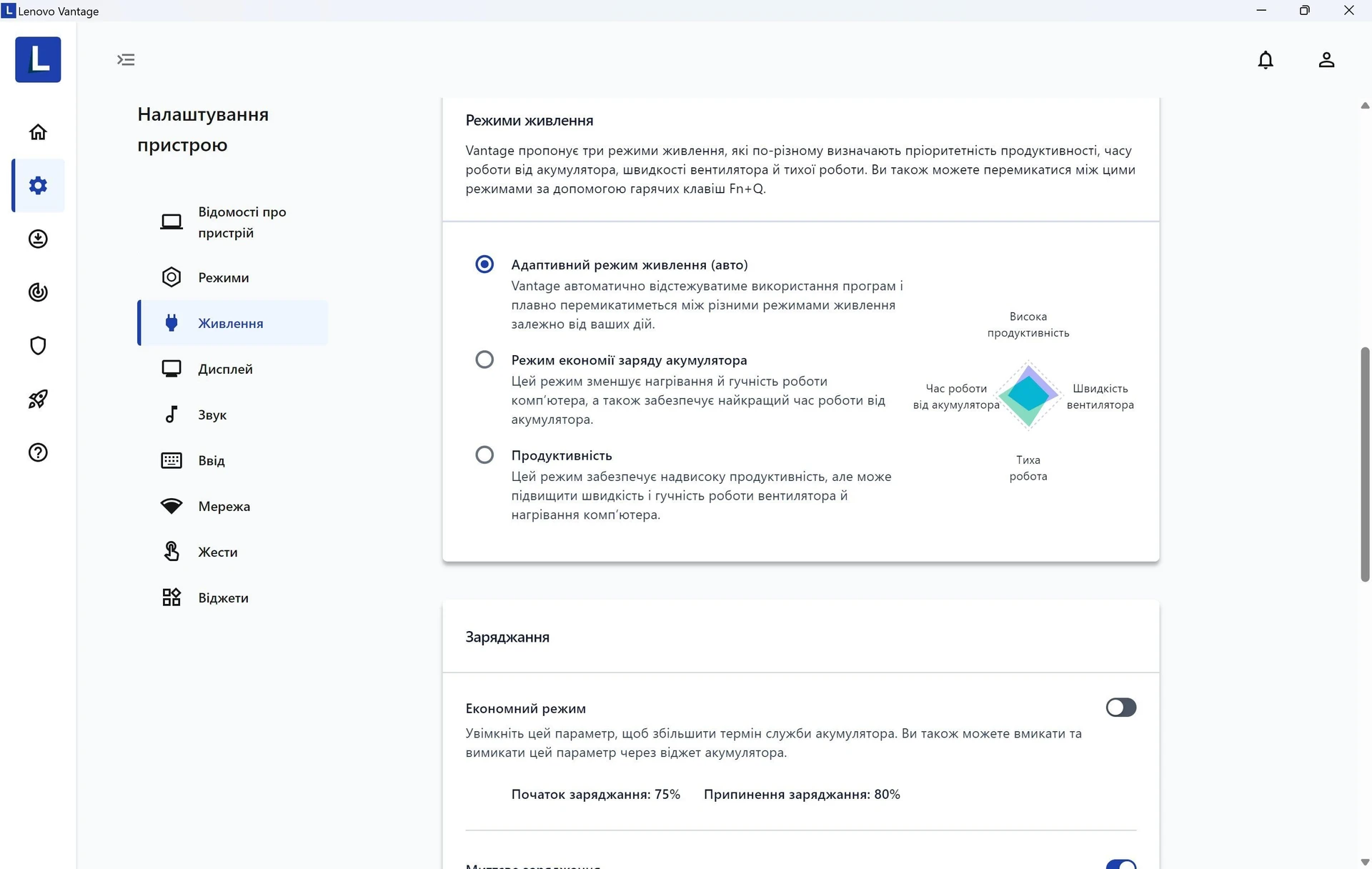Click the Заряджання section heading
Screen dimensions: 1372x869
coord(507,637)
